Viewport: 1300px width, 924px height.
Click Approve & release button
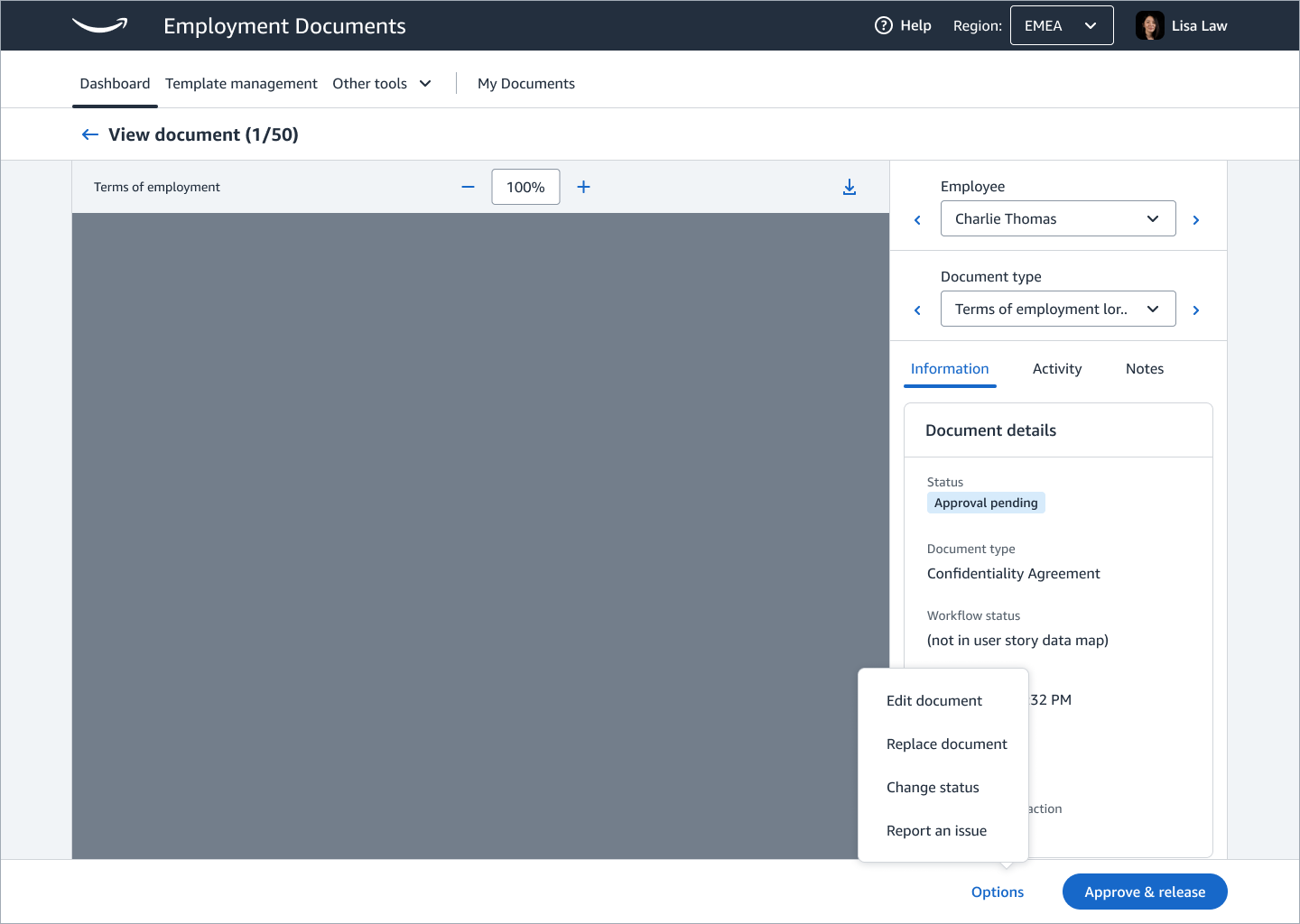tap(1145, 892)
